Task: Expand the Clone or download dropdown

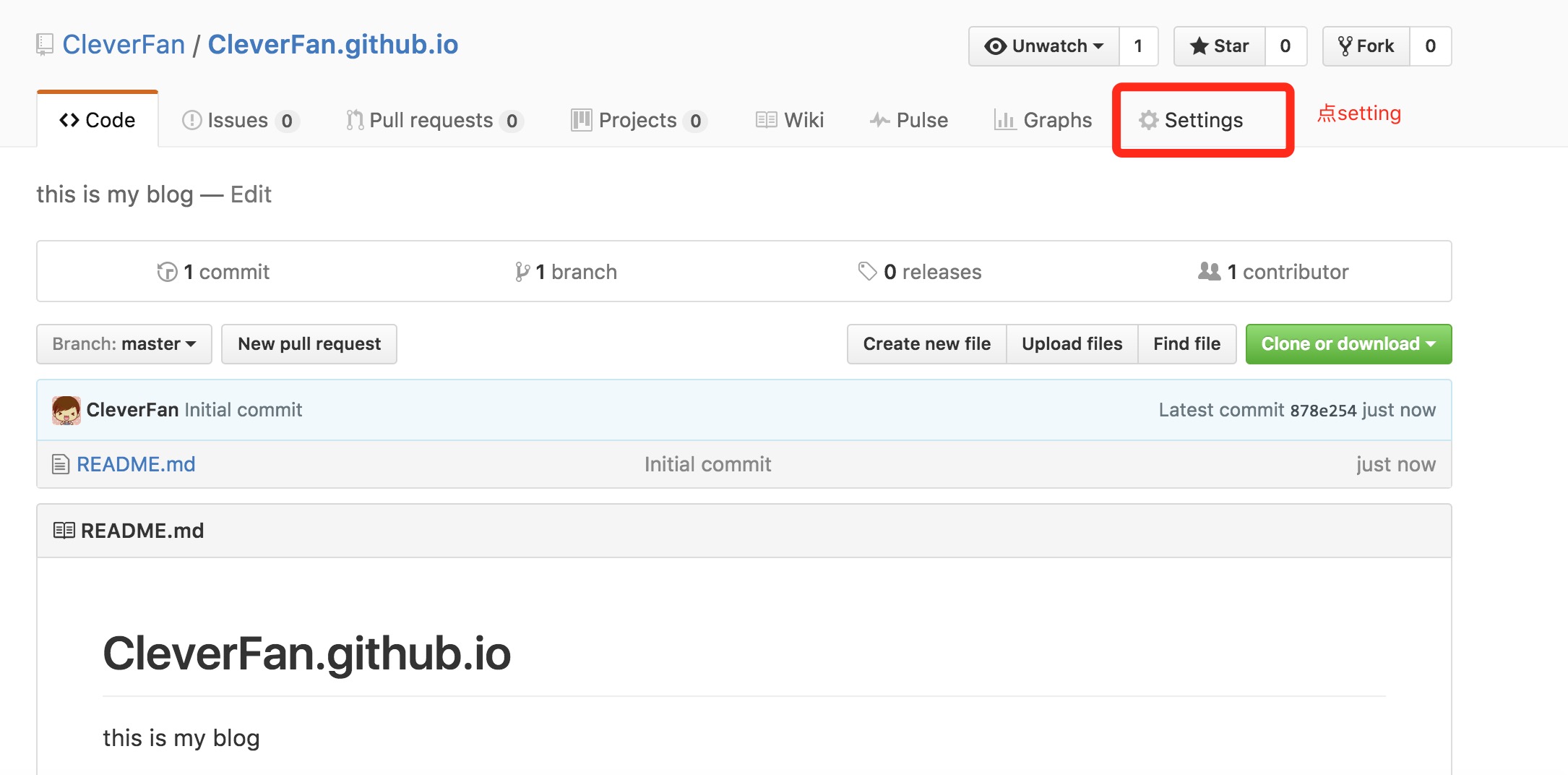Action: (1348, 344)
